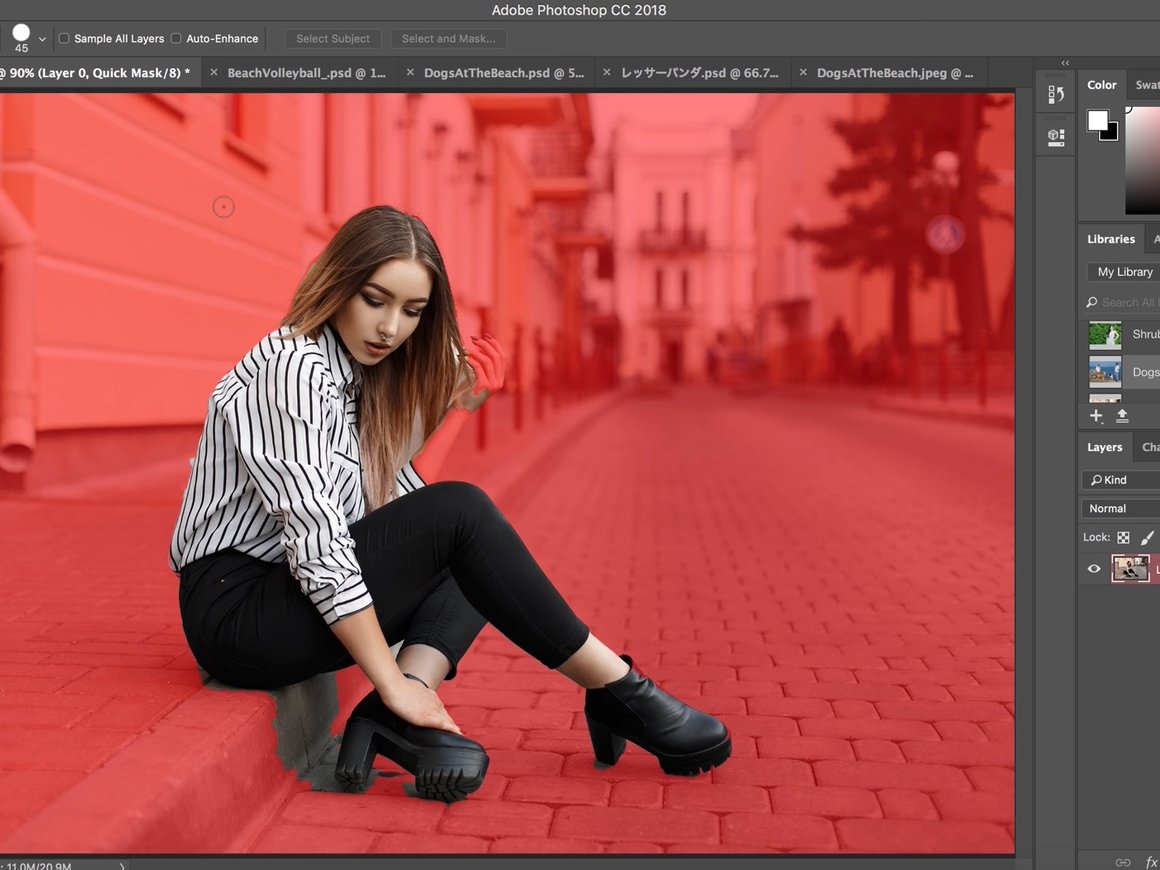Image resolution: width=1160 pixels, height=870 pixels.
Task: Click the Select Subject button
Action: click(x=332, y=38)
